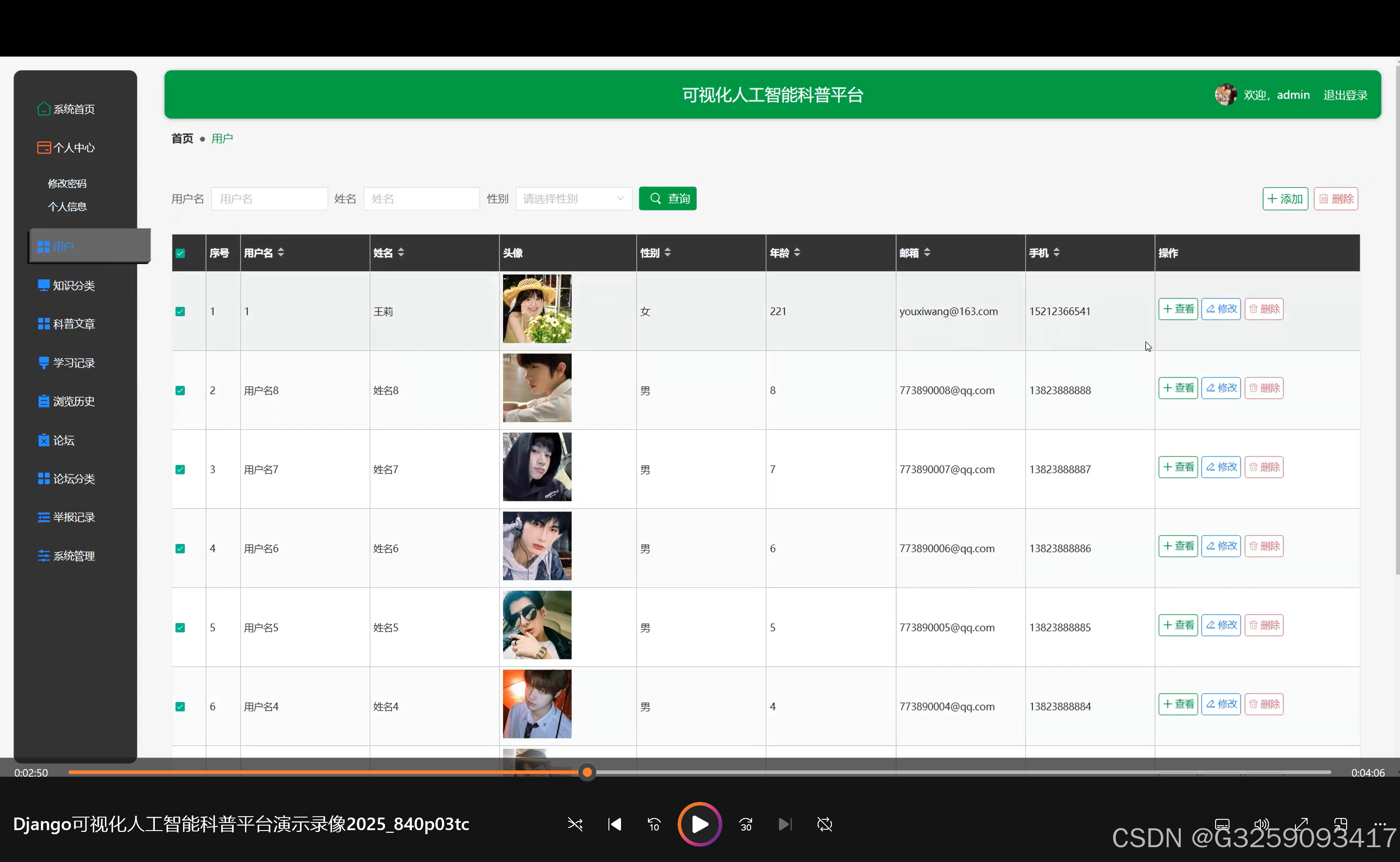This screenshot has width=1400, height=862.
Task: Click the 知识分类 monitor icon
Action: [x=44, y=285]
